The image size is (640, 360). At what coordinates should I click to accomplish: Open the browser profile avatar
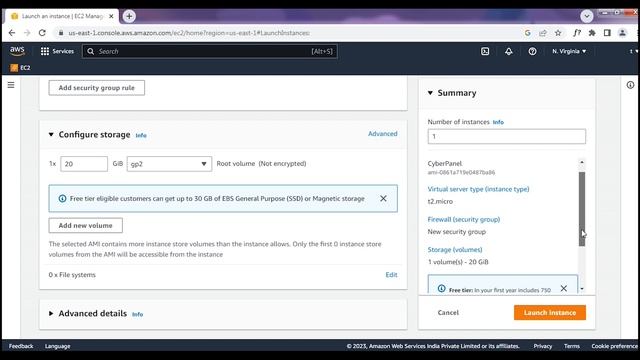pyautogui.click(x=622, y=33)
